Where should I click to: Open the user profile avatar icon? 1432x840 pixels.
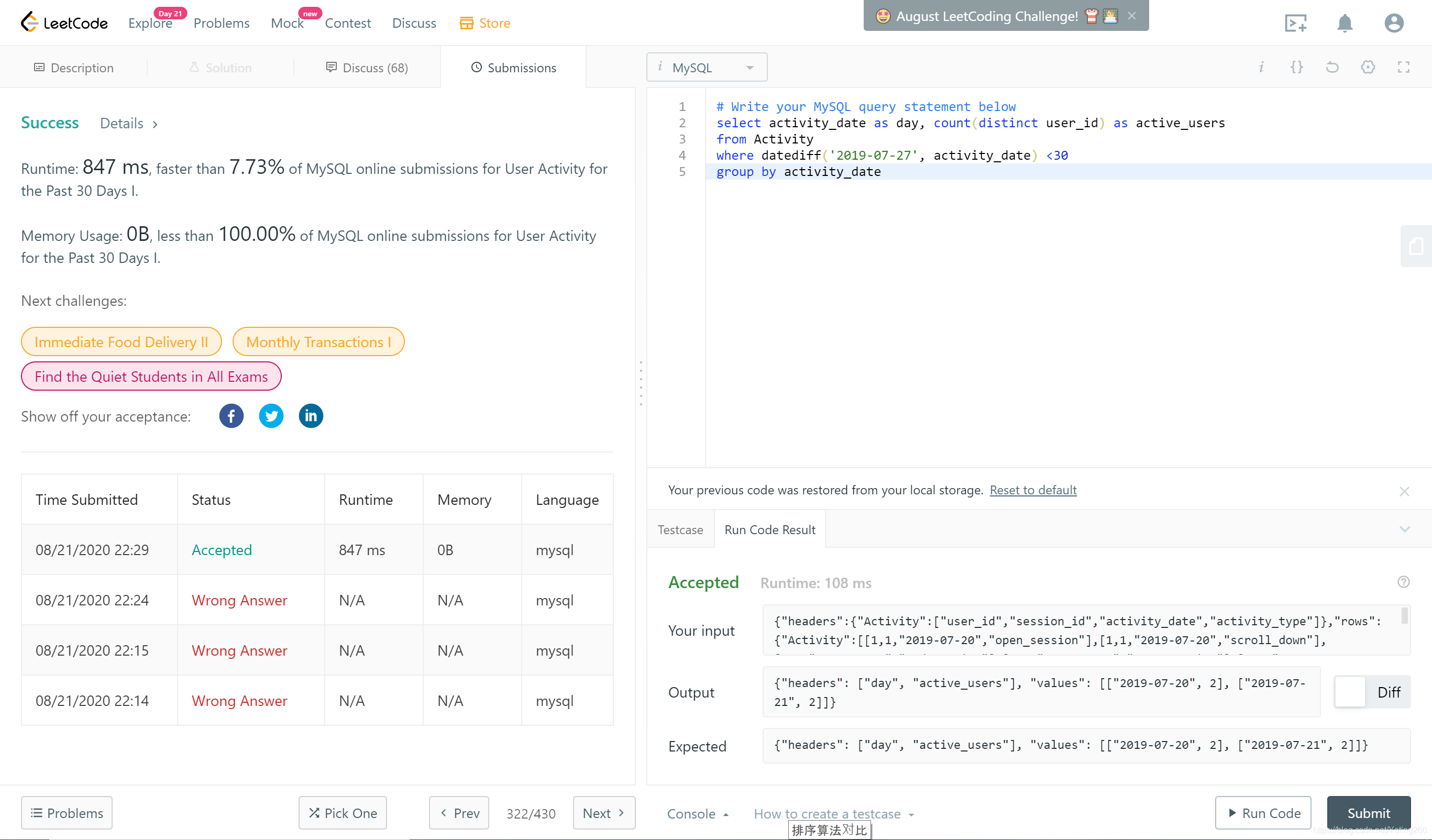[x=1393, y=23]
